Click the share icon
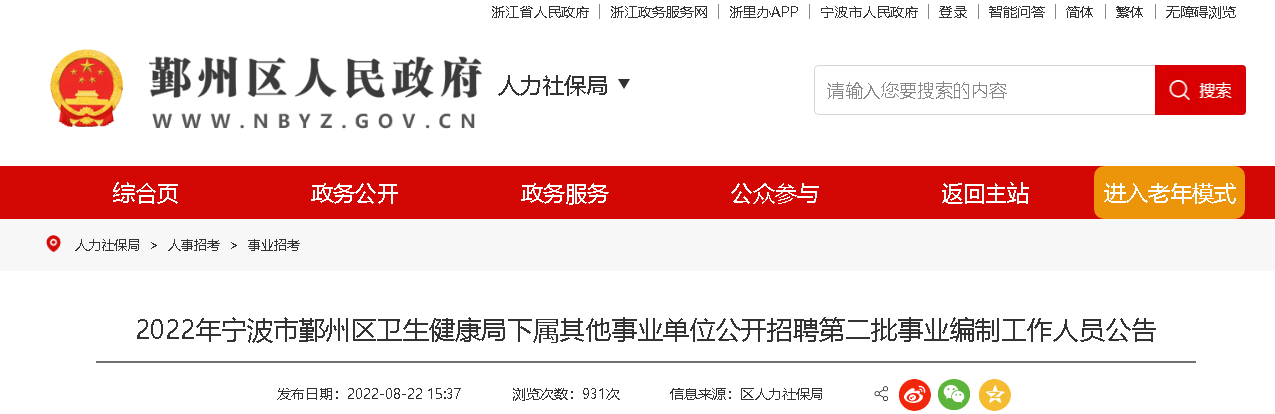Image resolution: width=1275 pixels, height=414 pixels. (881, 394)
